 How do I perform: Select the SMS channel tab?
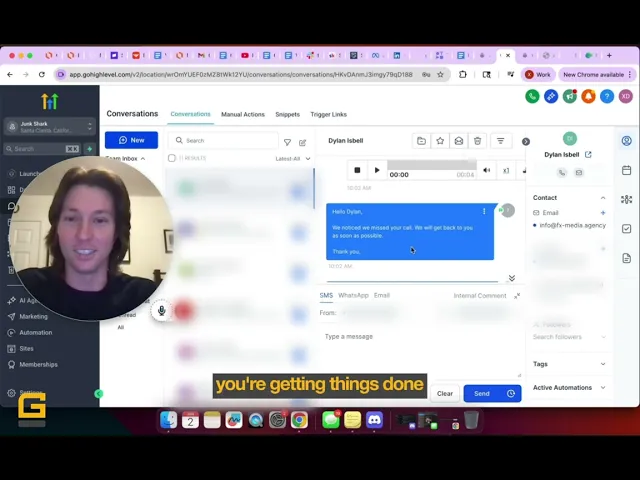(326, 296)
